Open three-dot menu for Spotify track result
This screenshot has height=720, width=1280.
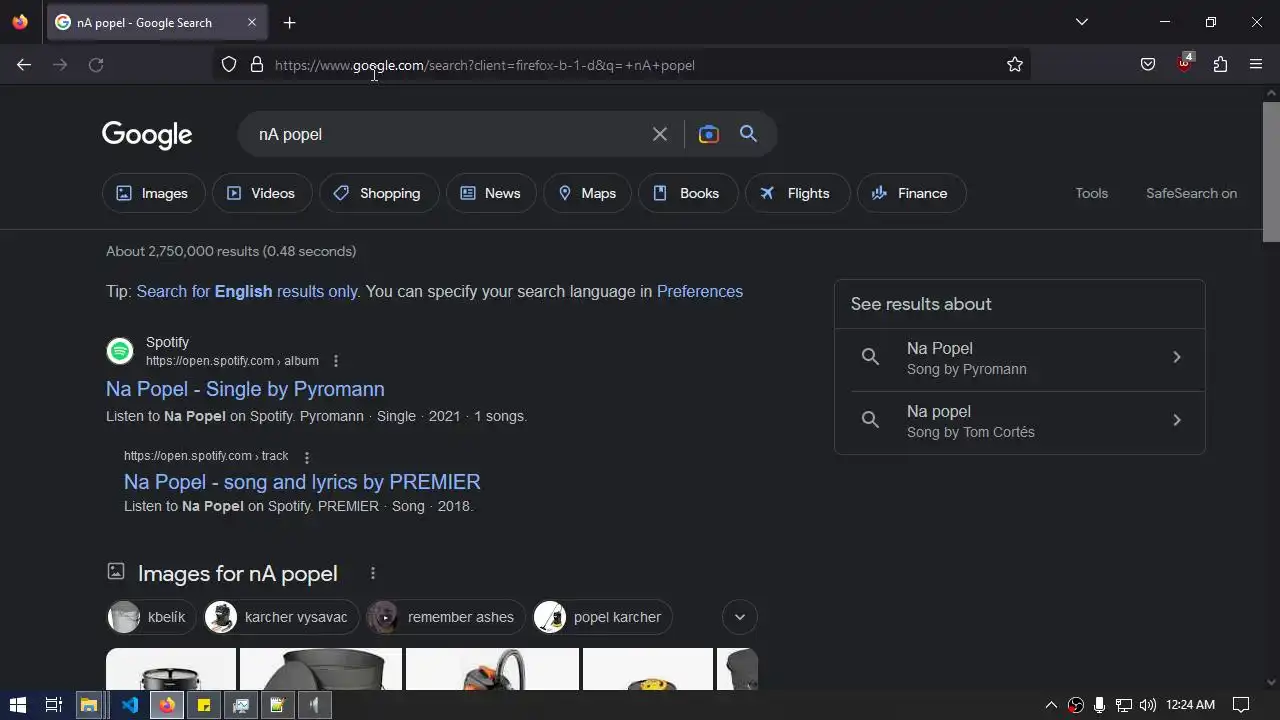(x=306, y=457)
